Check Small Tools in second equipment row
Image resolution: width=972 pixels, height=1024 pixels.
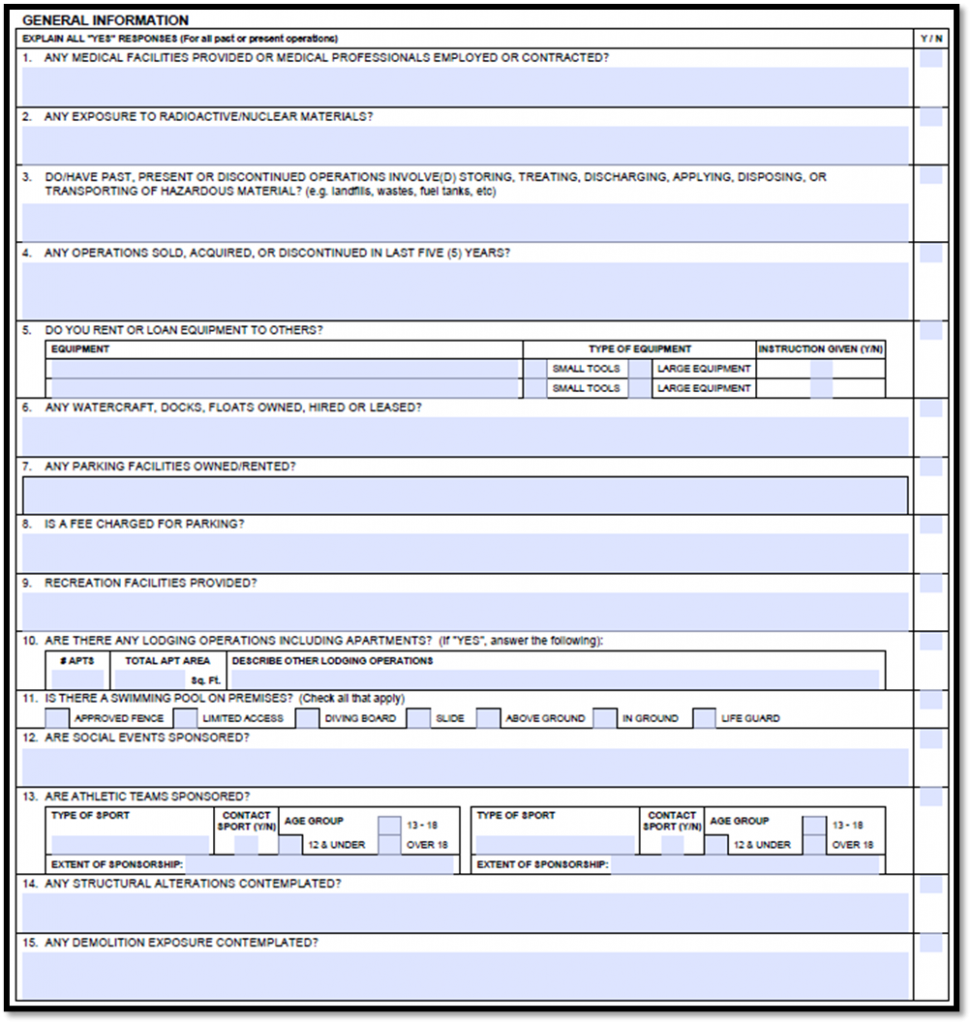(x=536, y=389)
